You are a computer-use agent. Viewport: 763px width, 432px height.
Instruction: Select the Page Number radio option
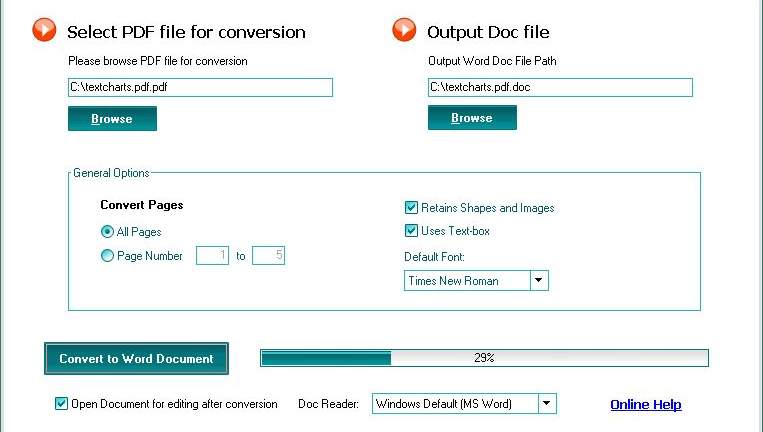pyautogui.click(x=107, y=255)
